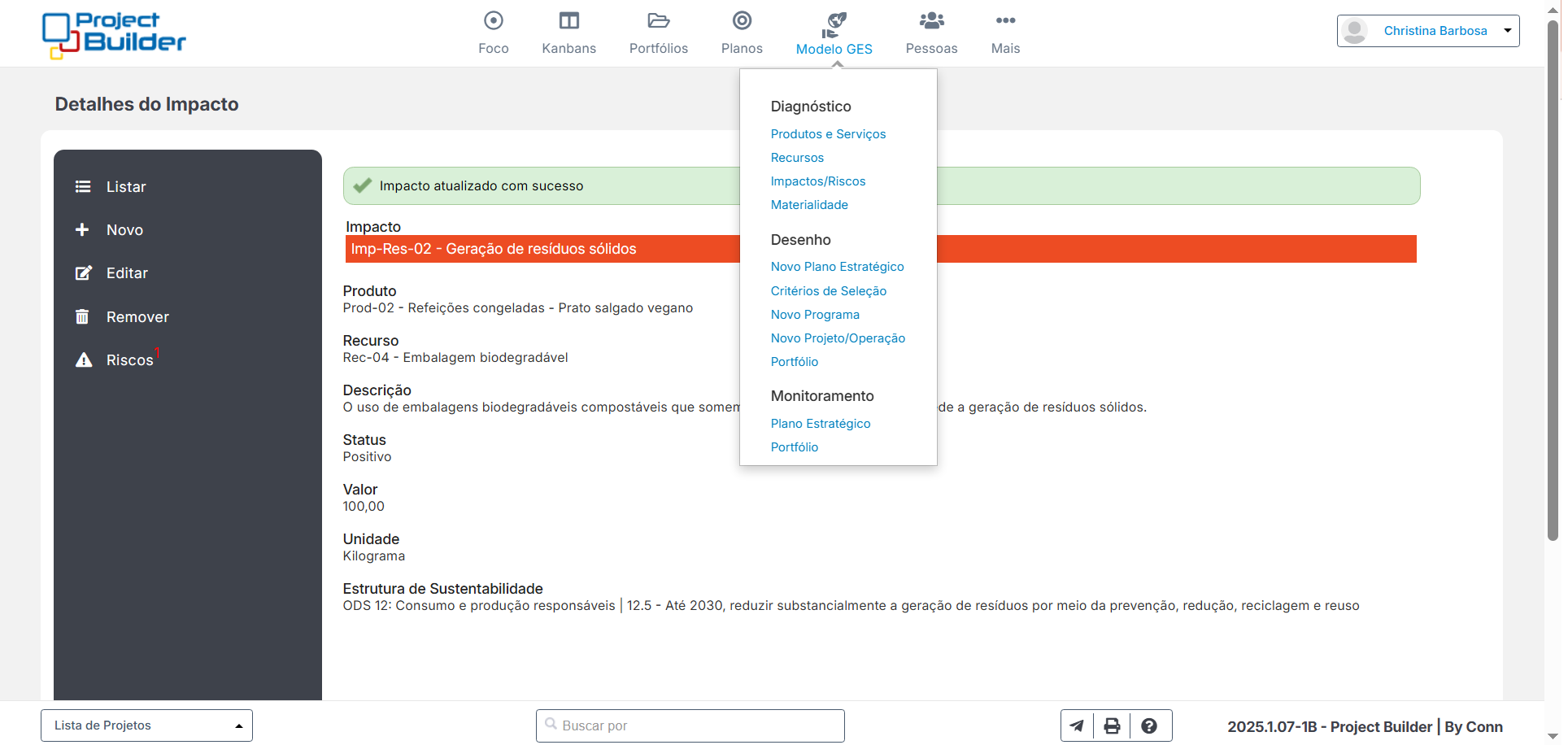Click the 'Kilograma' unit value
Image resolution: width=1568 pixels, height=745 pixels.
pos(373,556)
